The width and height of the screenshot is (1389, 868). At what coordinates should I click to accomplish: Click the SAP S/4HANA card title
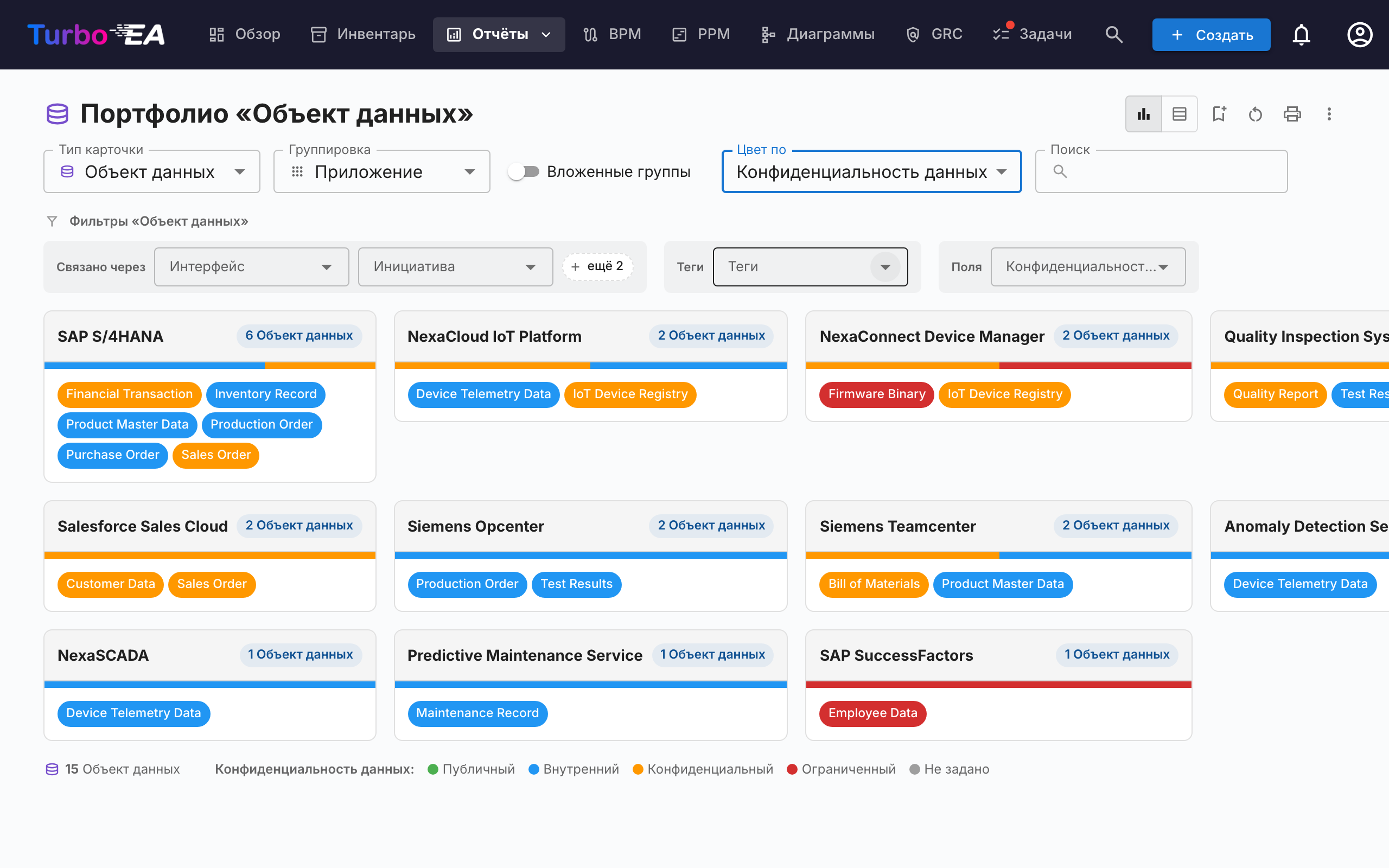pos(110,336)
